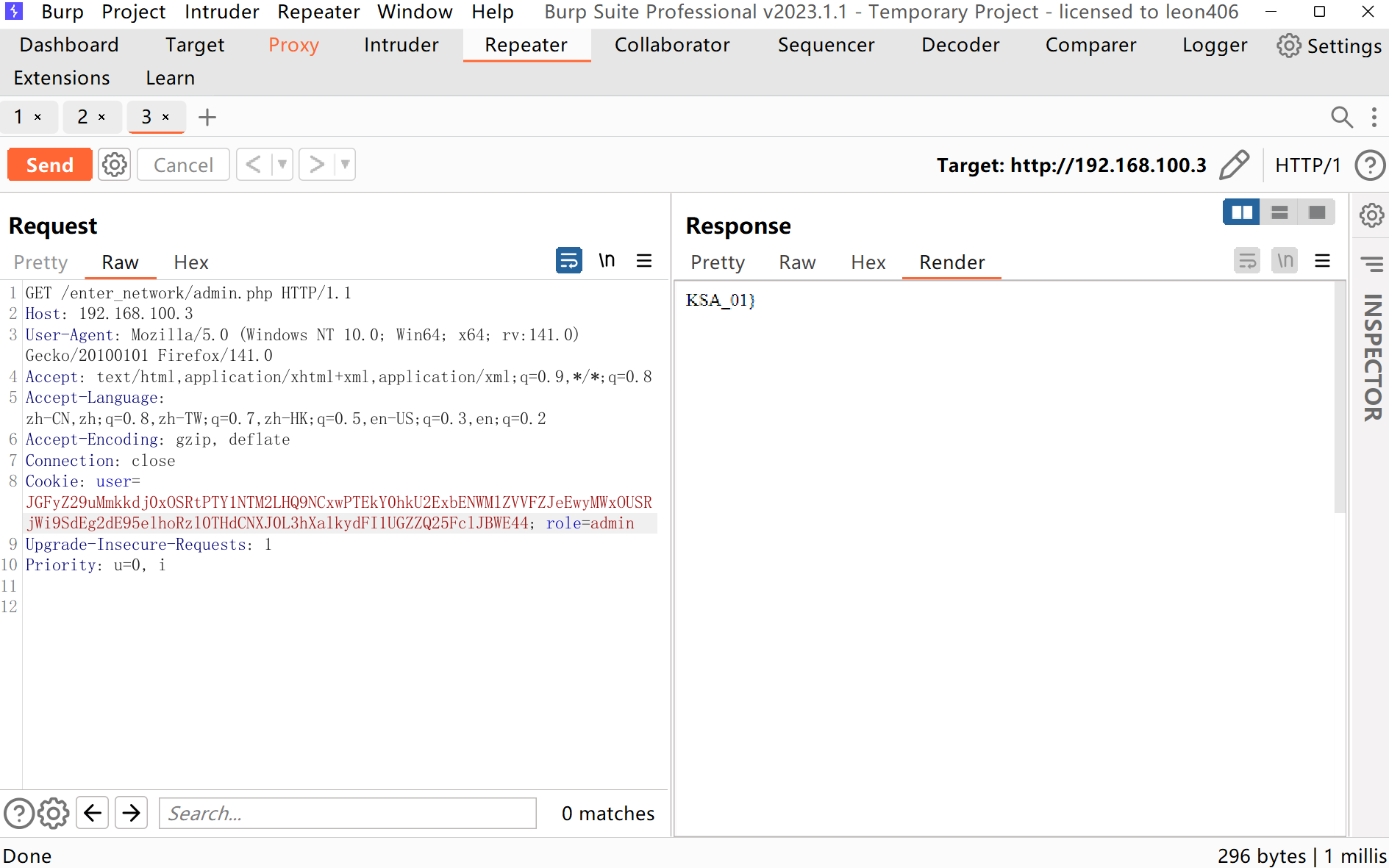Open the Project menu
1389x868 pixels.
pos(134,12)
